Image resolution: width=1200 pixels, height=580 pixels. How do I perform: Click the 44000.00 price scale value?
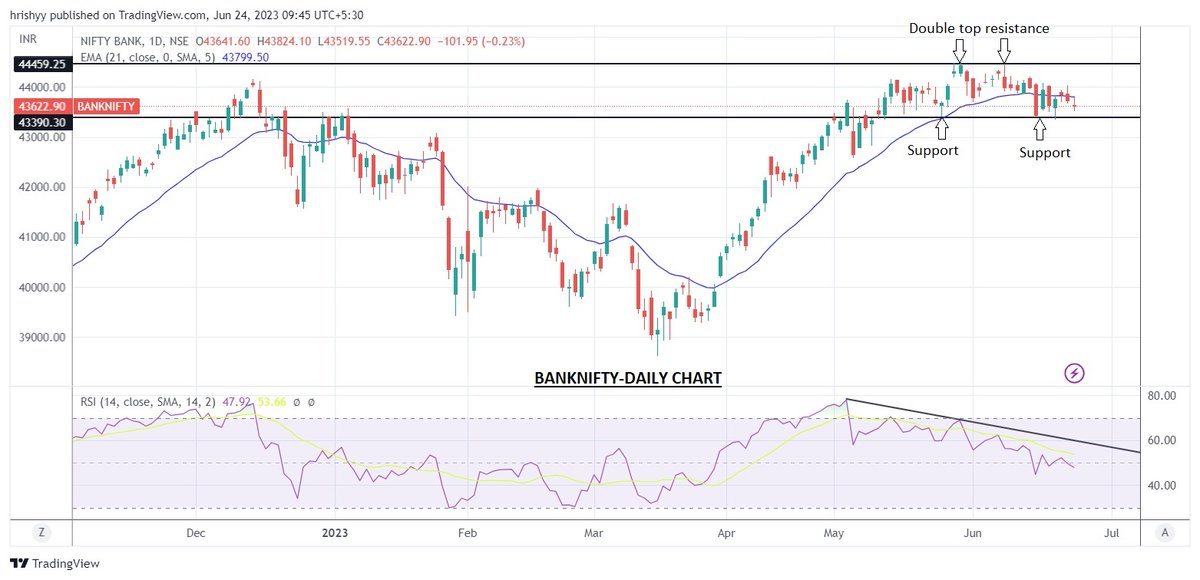tap(41, 87)
